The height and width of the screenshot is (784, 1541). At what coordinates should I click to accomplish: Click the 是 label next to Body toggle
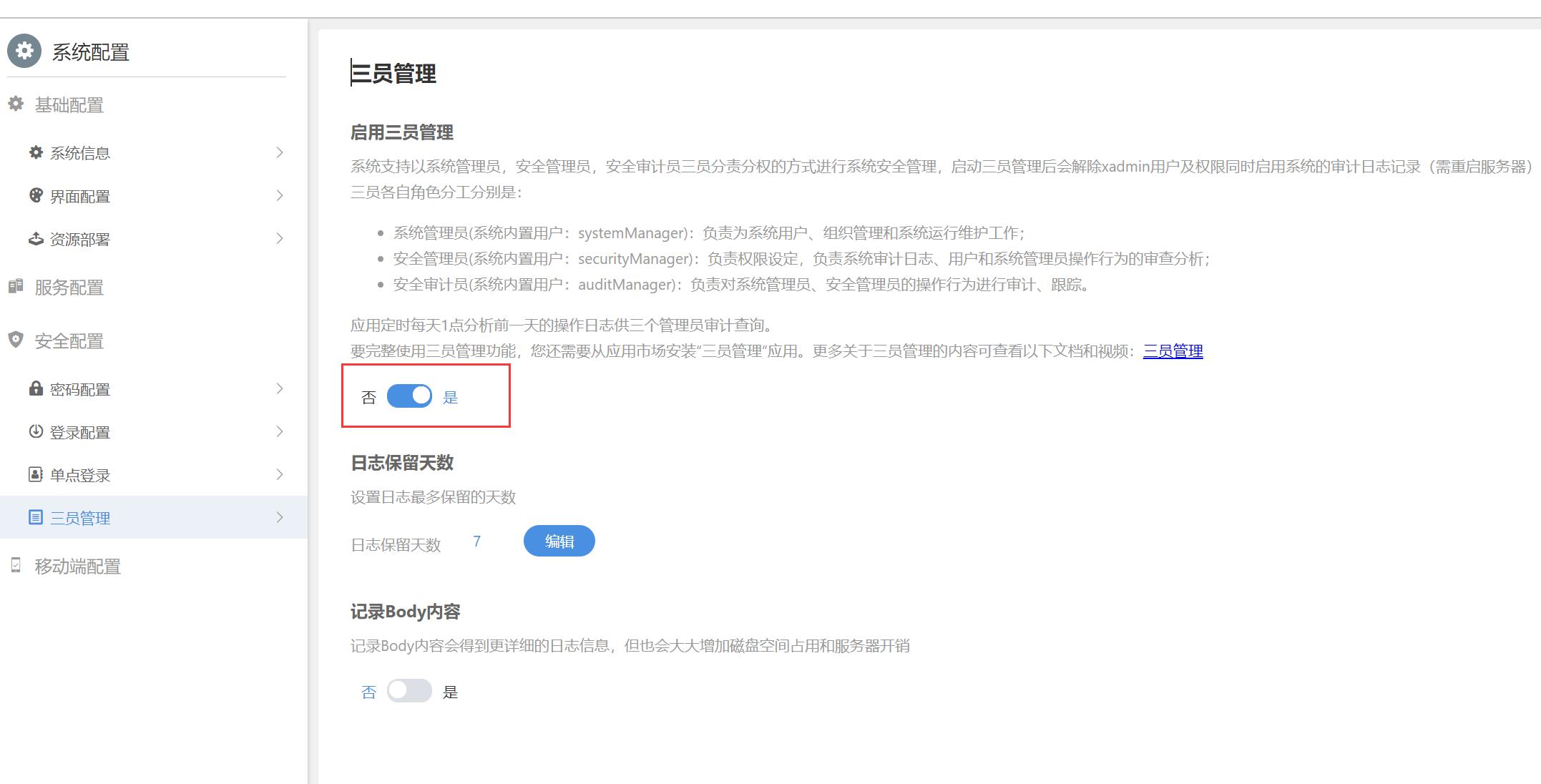point(450,692)
